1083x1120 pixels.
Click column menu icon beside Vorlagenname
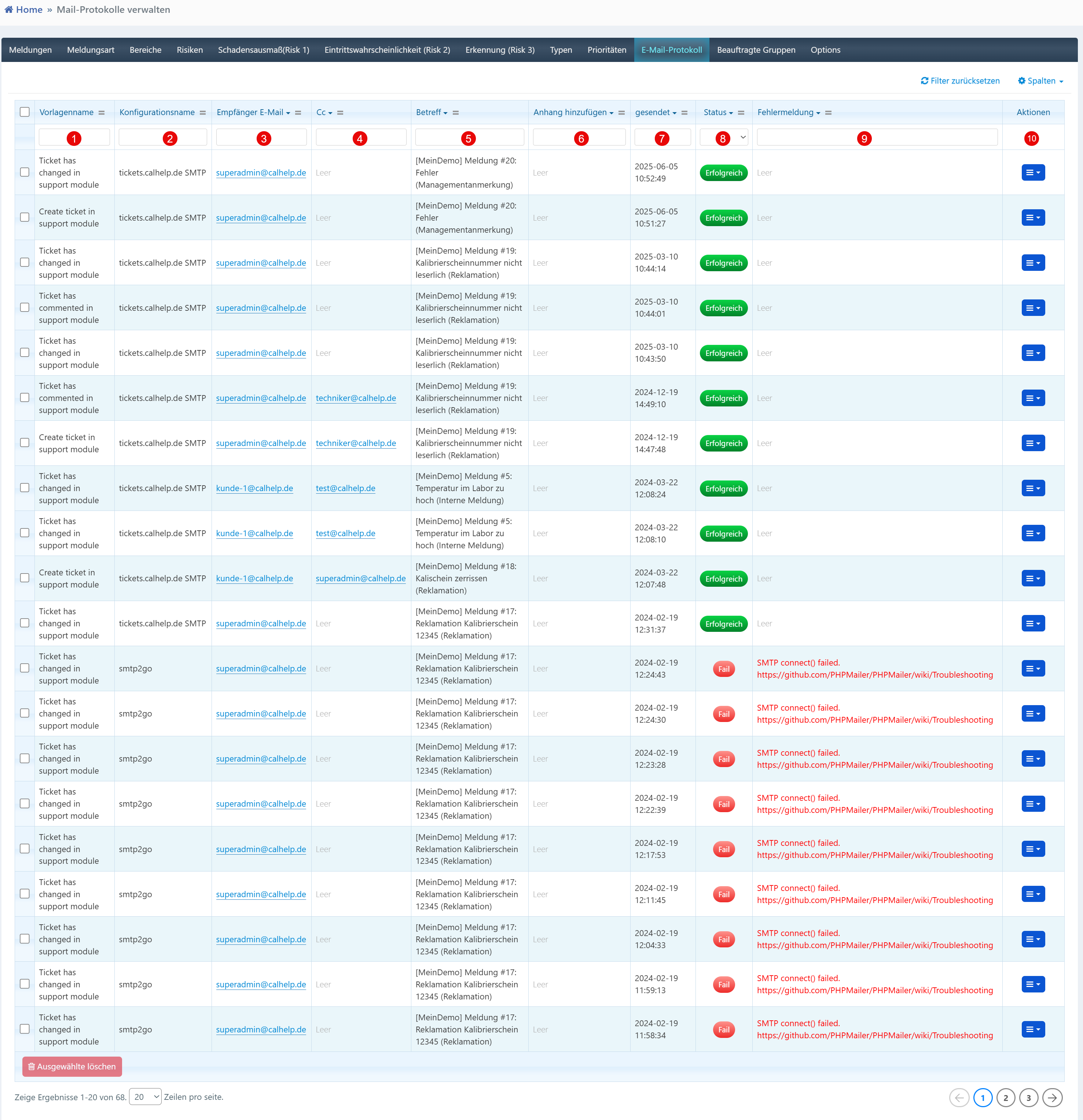102,113
